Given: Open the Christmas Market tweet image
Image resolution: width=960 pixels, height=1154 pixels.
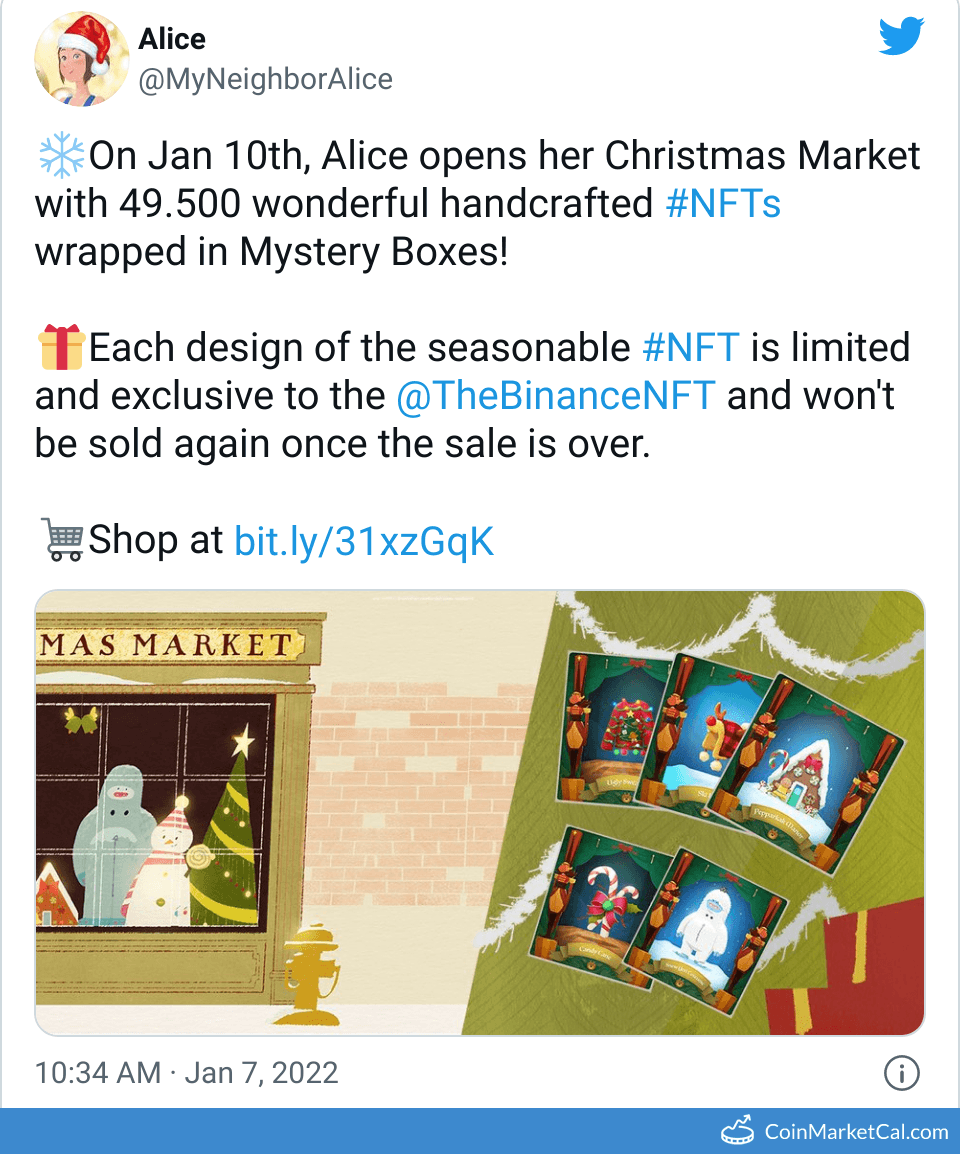Looking at the screenshot, I should pos(480,813).
